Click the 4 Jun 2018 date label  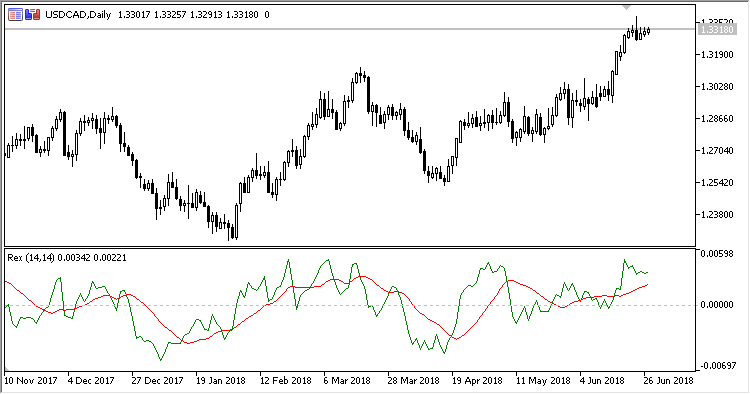coord(602,381)
